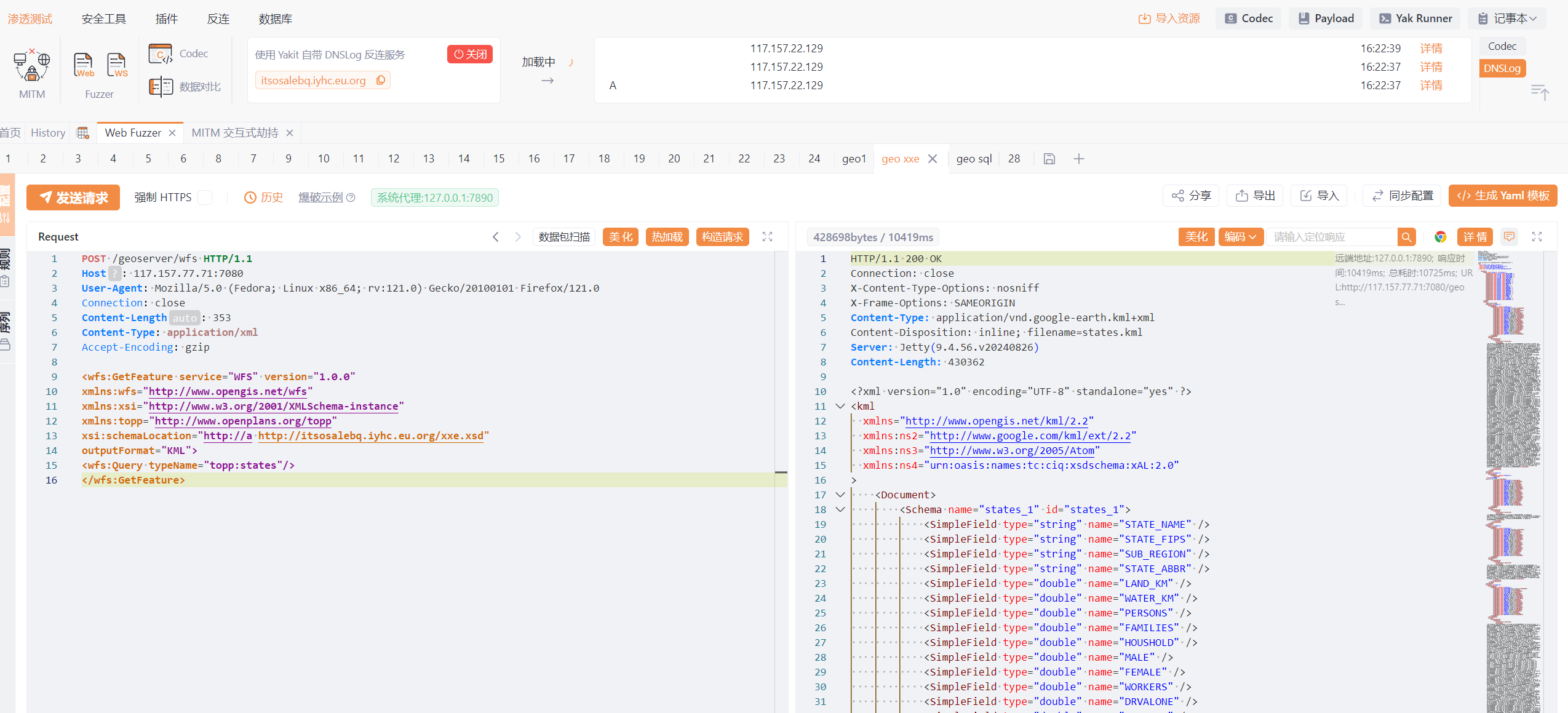The width and height of the screenshot is (1568, 713).
Task: Beautify the request with orange button
Action: (x=621, y=237)
